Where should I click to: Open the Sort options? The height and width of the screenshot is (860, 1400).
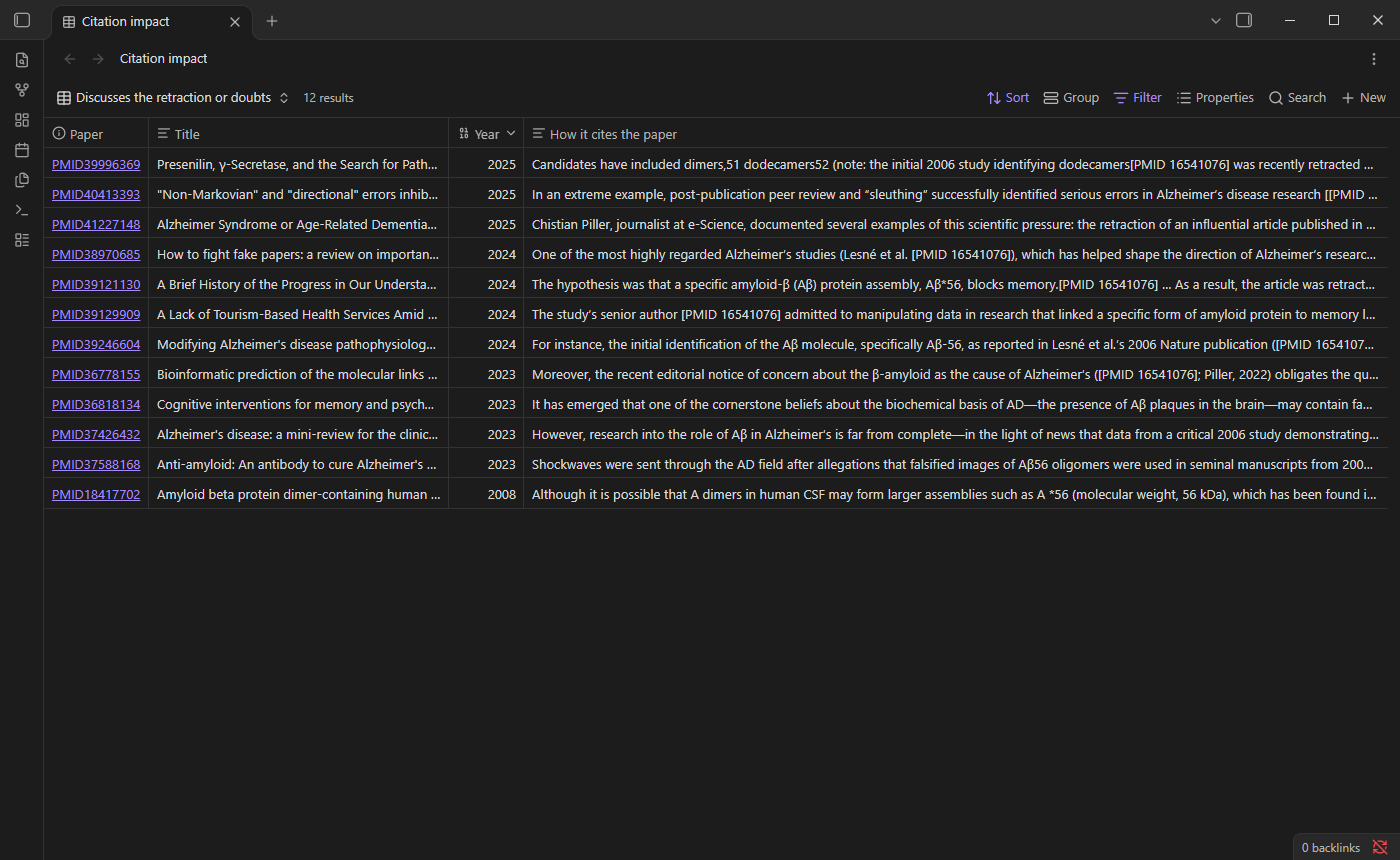point(1007,98)
